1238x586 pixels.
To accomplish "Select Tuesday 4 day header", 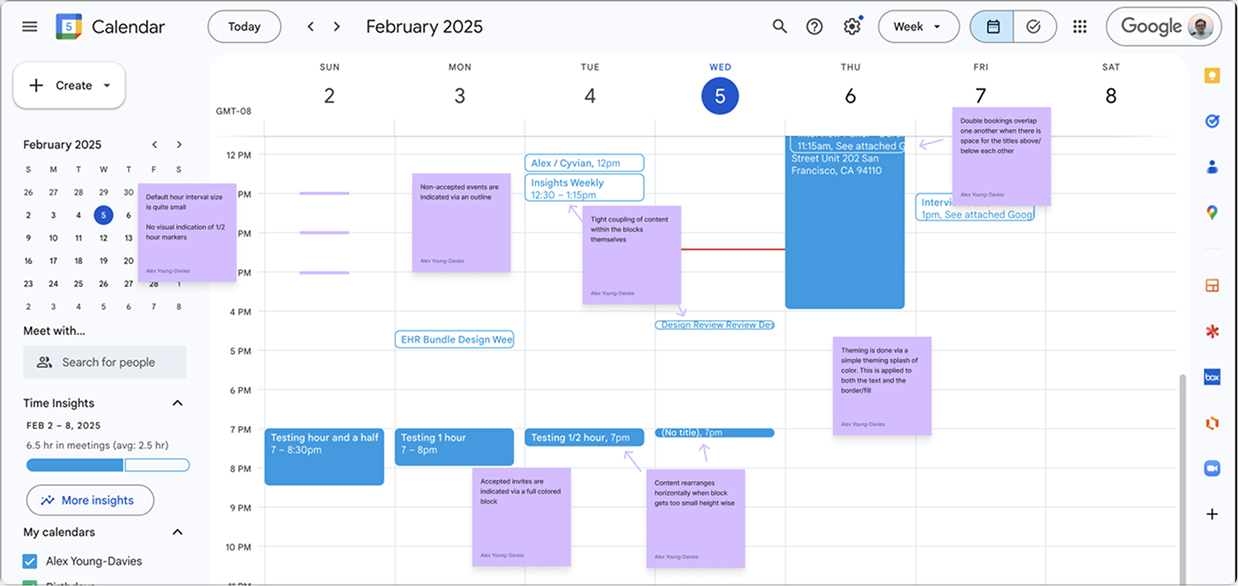I will coord(590,96).
